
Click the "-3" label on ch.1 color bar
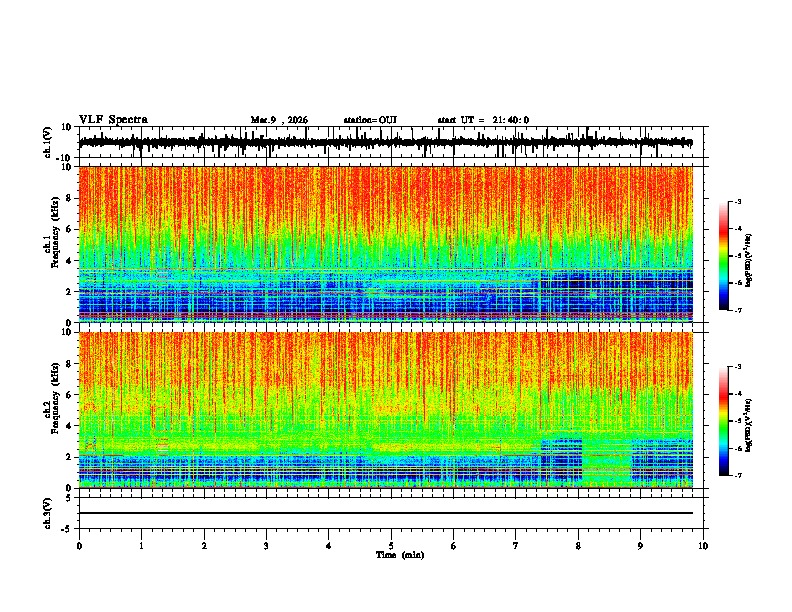click(737, 201)
